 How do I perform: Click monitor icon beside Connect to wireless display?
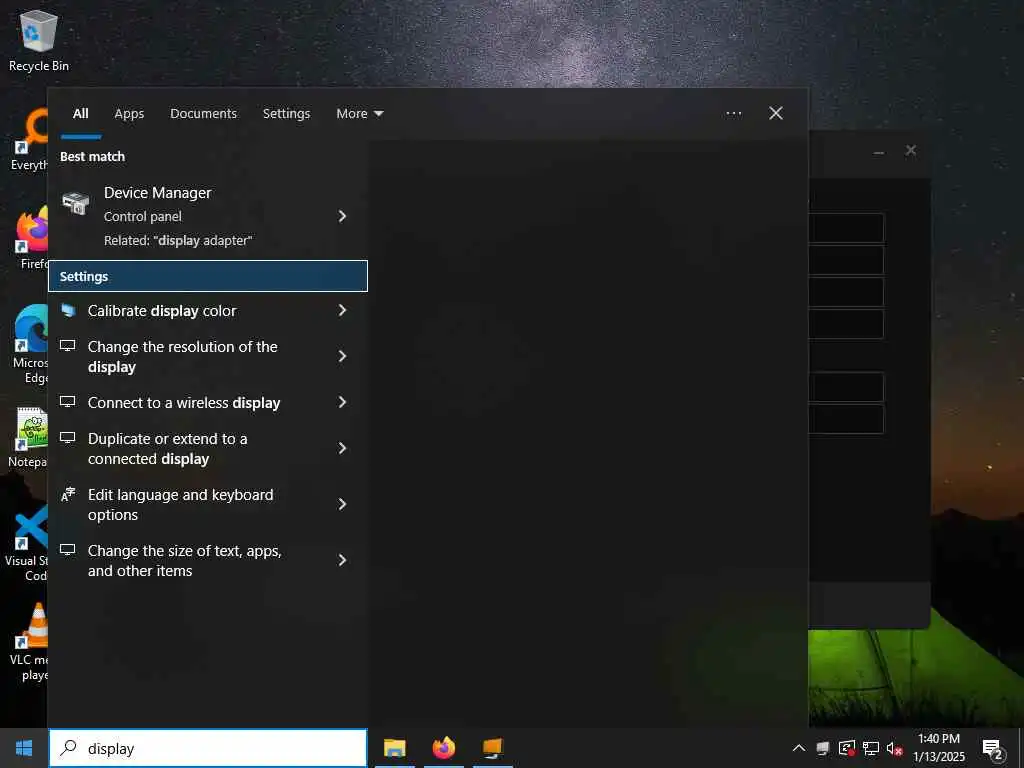tap(68, 402)
